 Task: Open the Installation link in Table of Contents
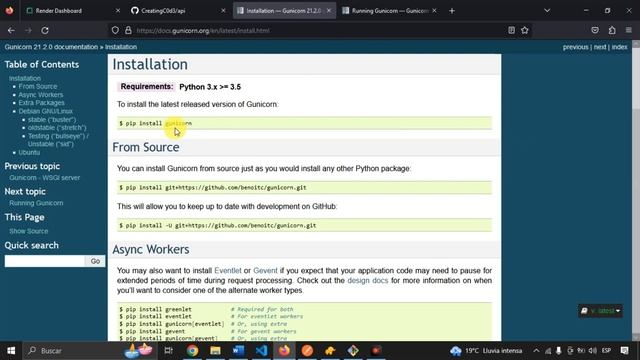click(x=25, y=78)
